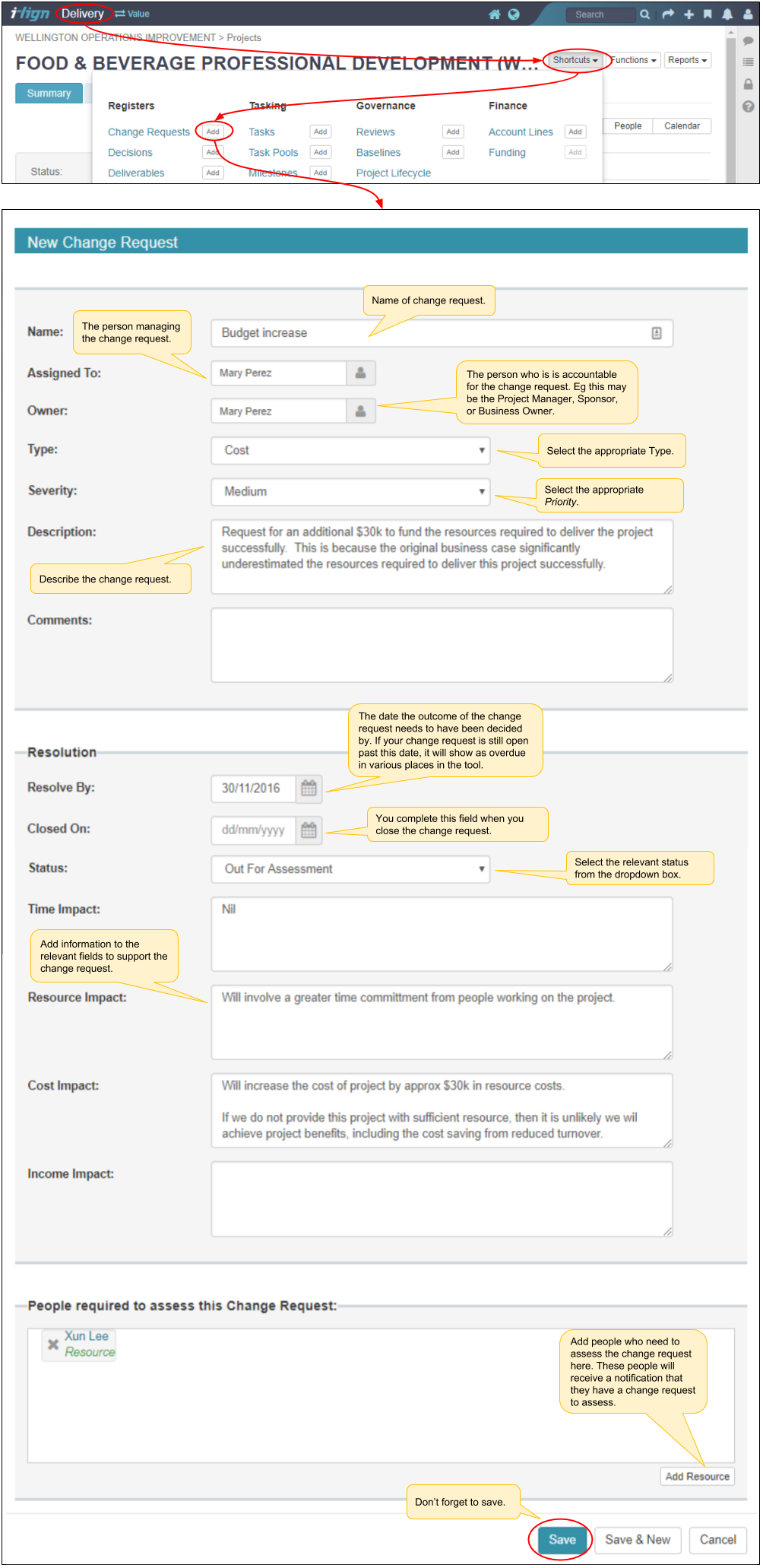Cancel the new change request
Screen dimensions: 763x1568
click(718, 1540)
